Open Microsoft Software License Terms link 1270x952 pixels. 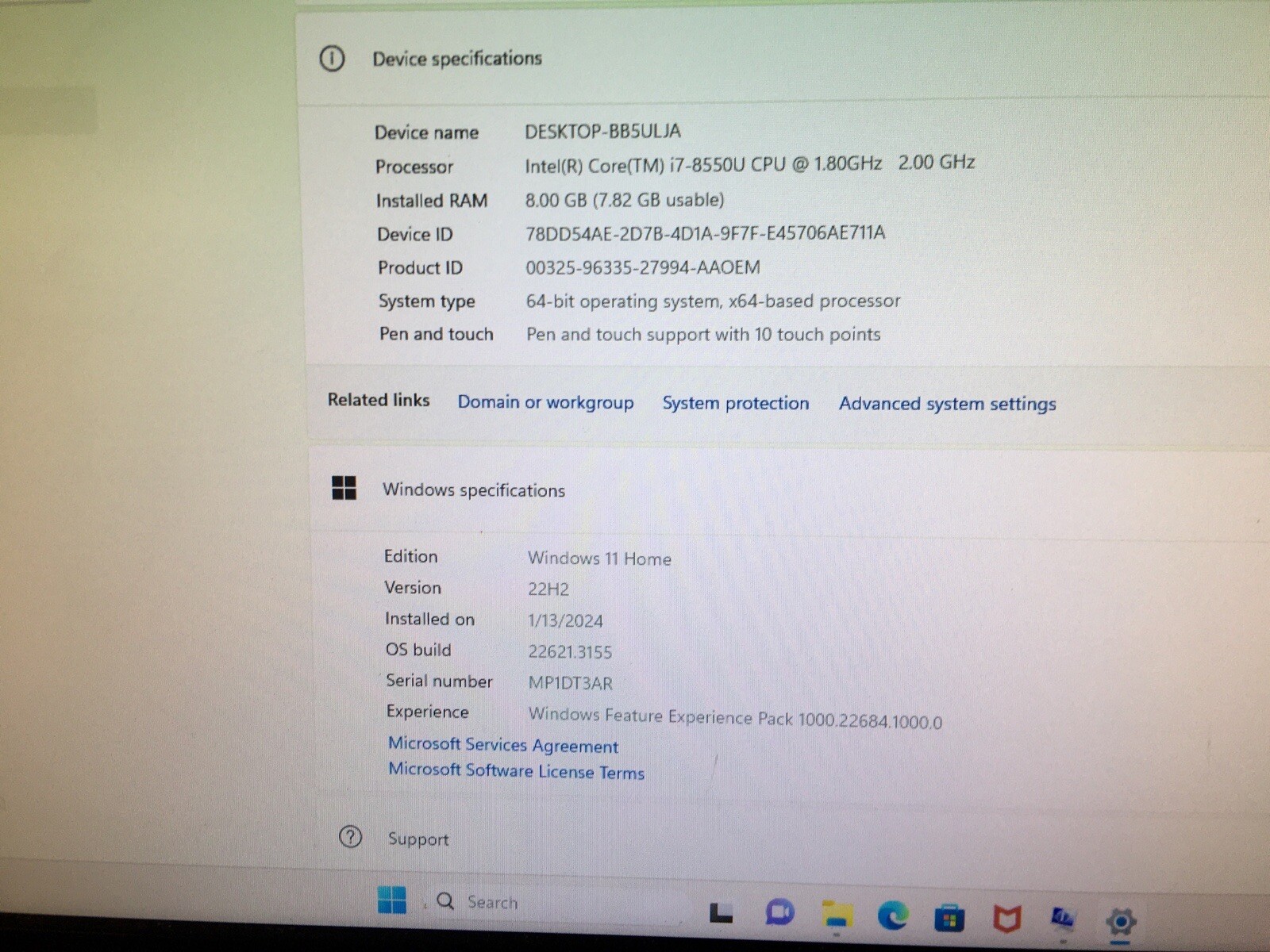pyautogui.click(x=516, y=770)
